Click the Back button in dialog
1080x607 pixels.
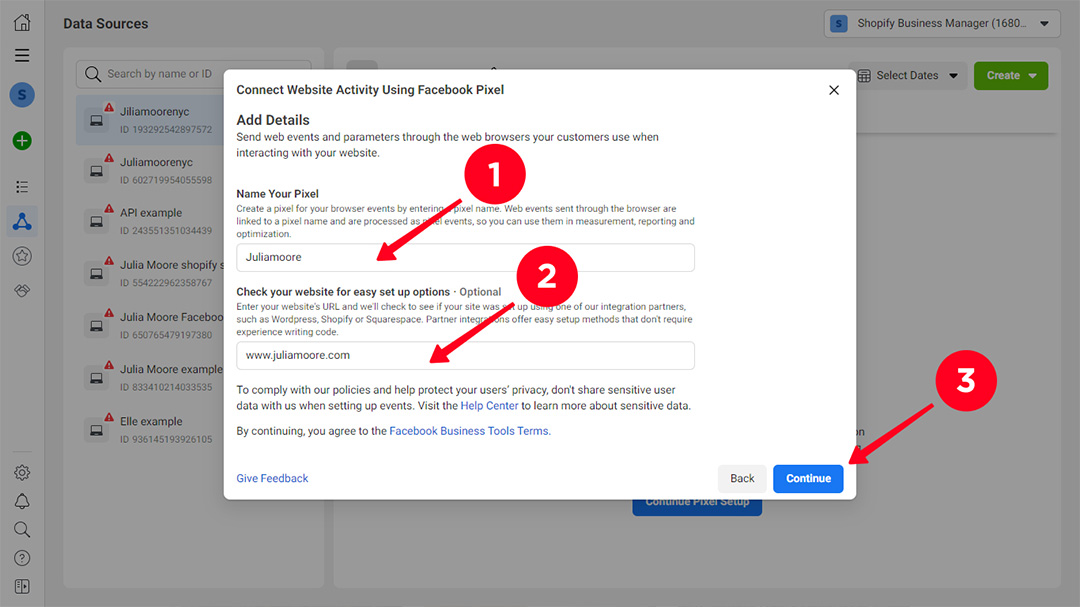pyautogui.click(x=742, y=479)
